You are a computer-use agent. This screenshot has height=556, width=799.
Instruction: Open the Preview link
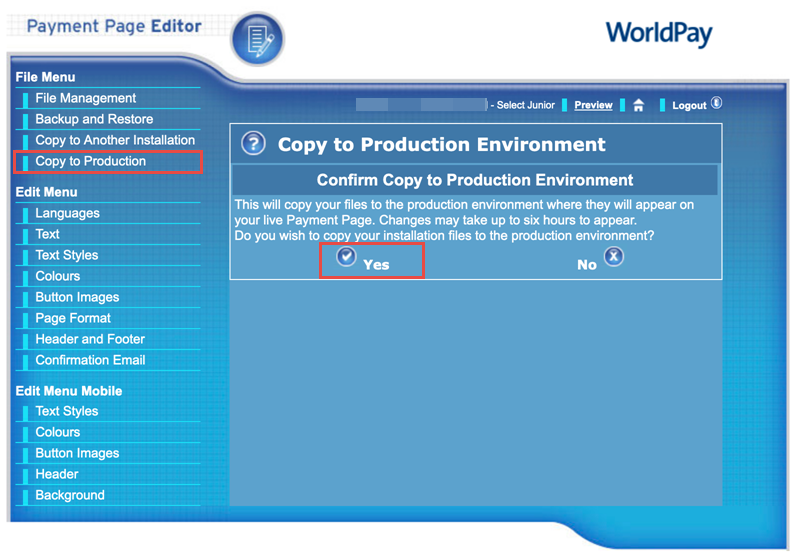click(x=593, y=105)
